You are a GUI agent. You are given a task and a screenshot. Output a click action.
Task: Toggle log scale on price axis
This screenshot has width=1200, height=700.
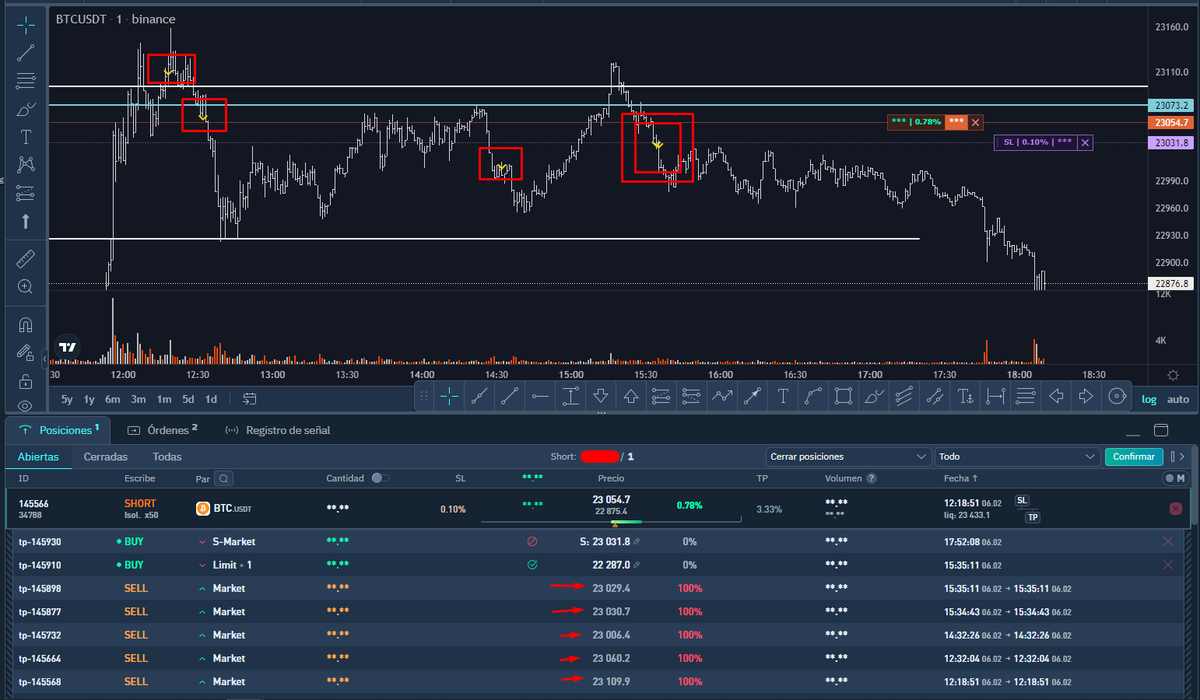(x=1149, y=399)
